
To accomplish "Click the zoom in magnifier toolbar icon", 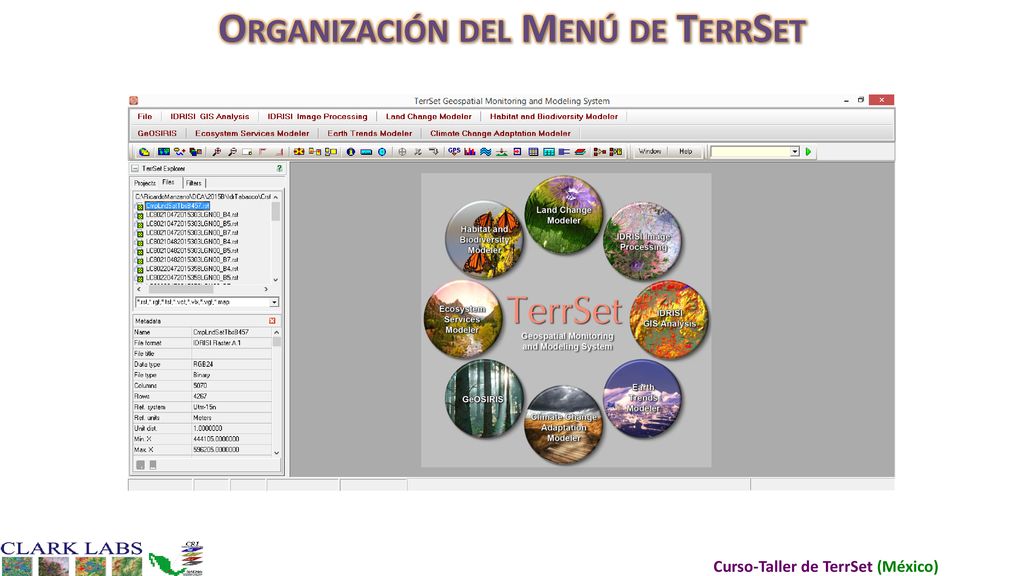I will [x=216, y=152].
